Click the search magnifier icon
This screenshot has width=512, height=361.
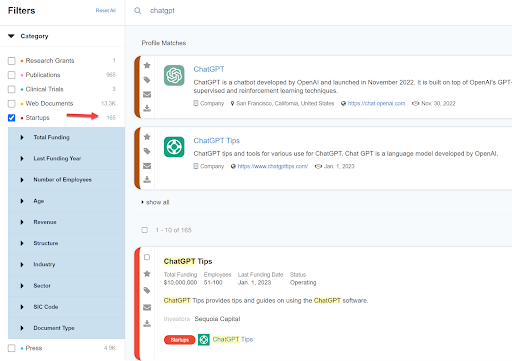138,11
